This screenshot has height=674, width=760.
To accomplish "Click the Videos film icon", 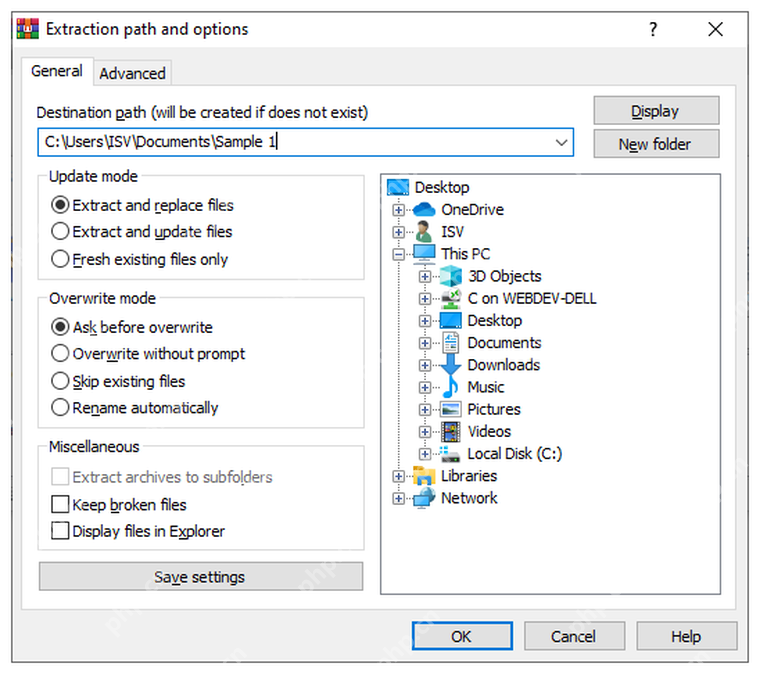I will pyautogui.click(x=451, y=431).
